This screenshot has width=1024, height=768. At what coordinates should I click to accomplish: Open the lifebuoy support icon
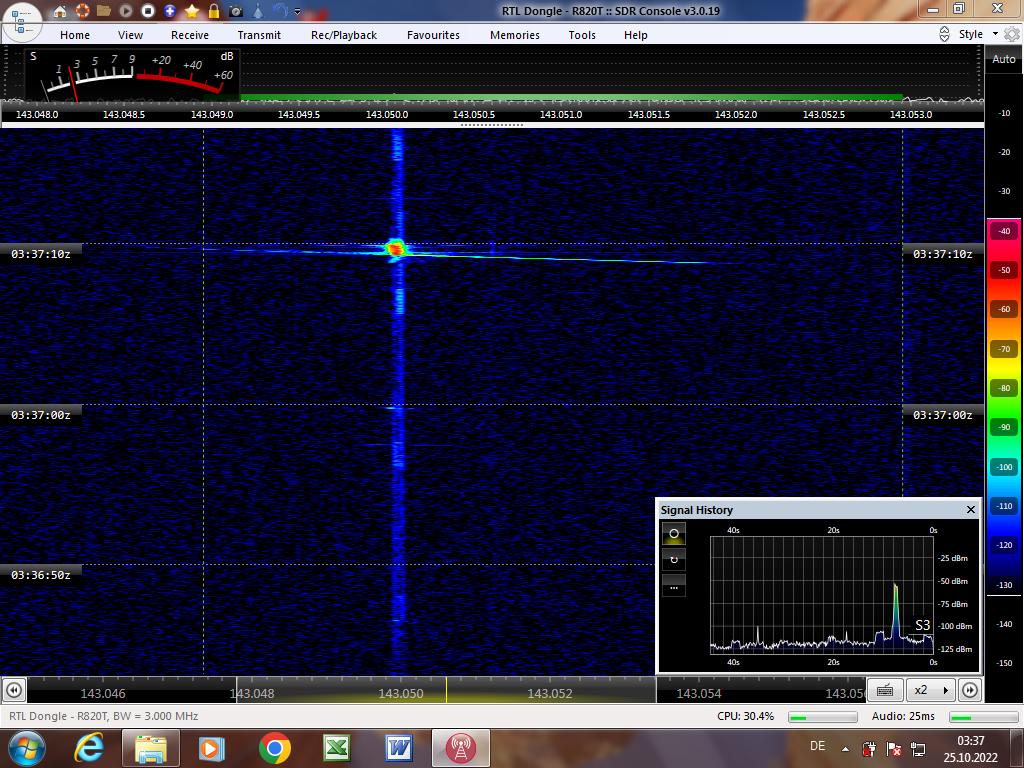tap(82, 11)
